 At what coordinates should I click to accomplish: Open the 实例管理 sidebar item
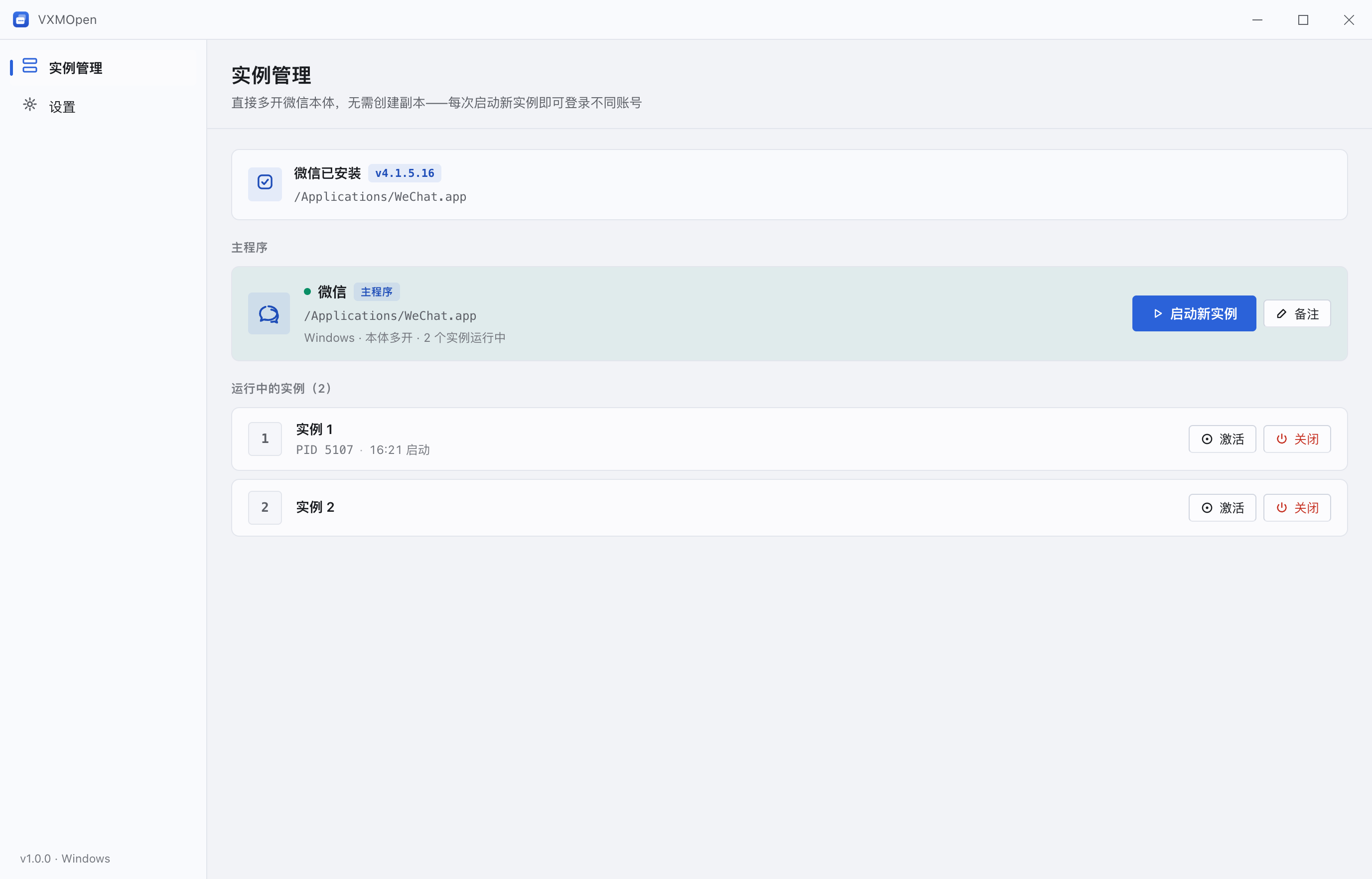click(x=103, y=68)
